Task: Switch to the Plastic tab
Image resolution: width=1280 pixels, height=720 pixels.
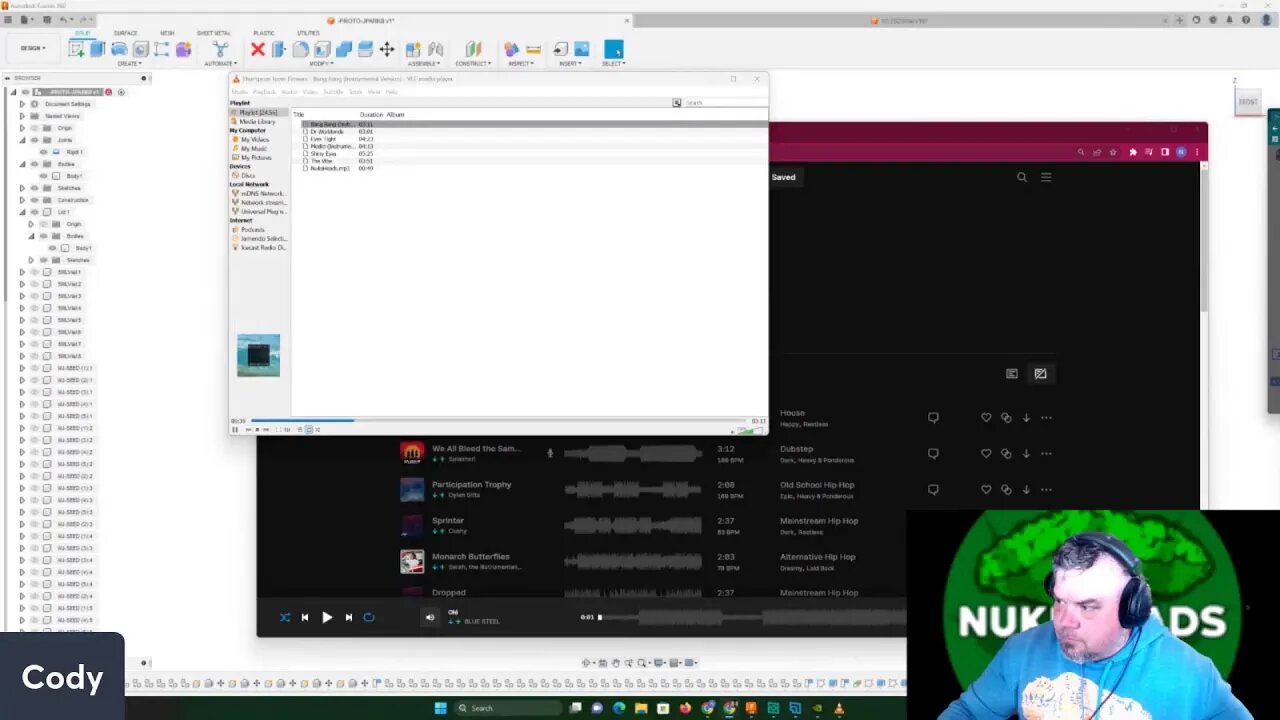Action: pos(263,33)
